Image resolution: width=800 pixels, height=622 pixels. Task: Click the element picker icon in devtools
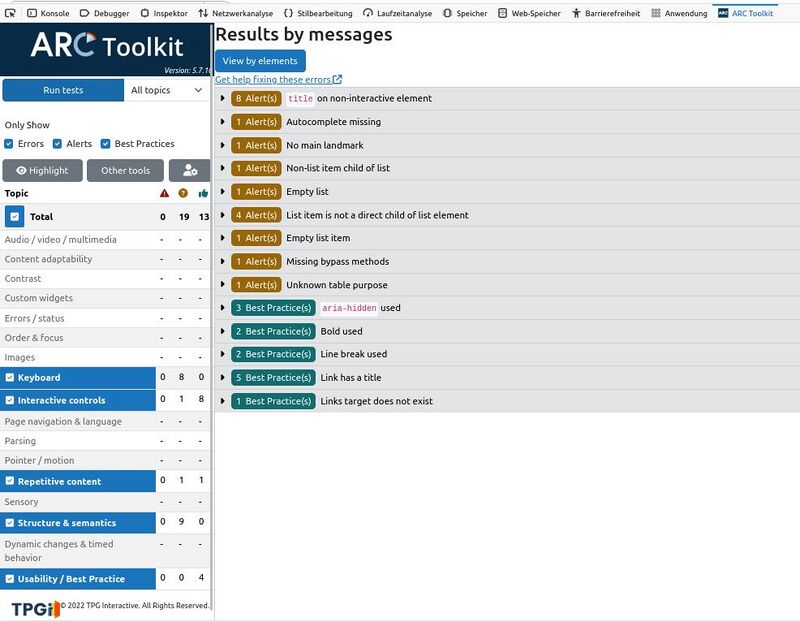click(x=10, y=13)
